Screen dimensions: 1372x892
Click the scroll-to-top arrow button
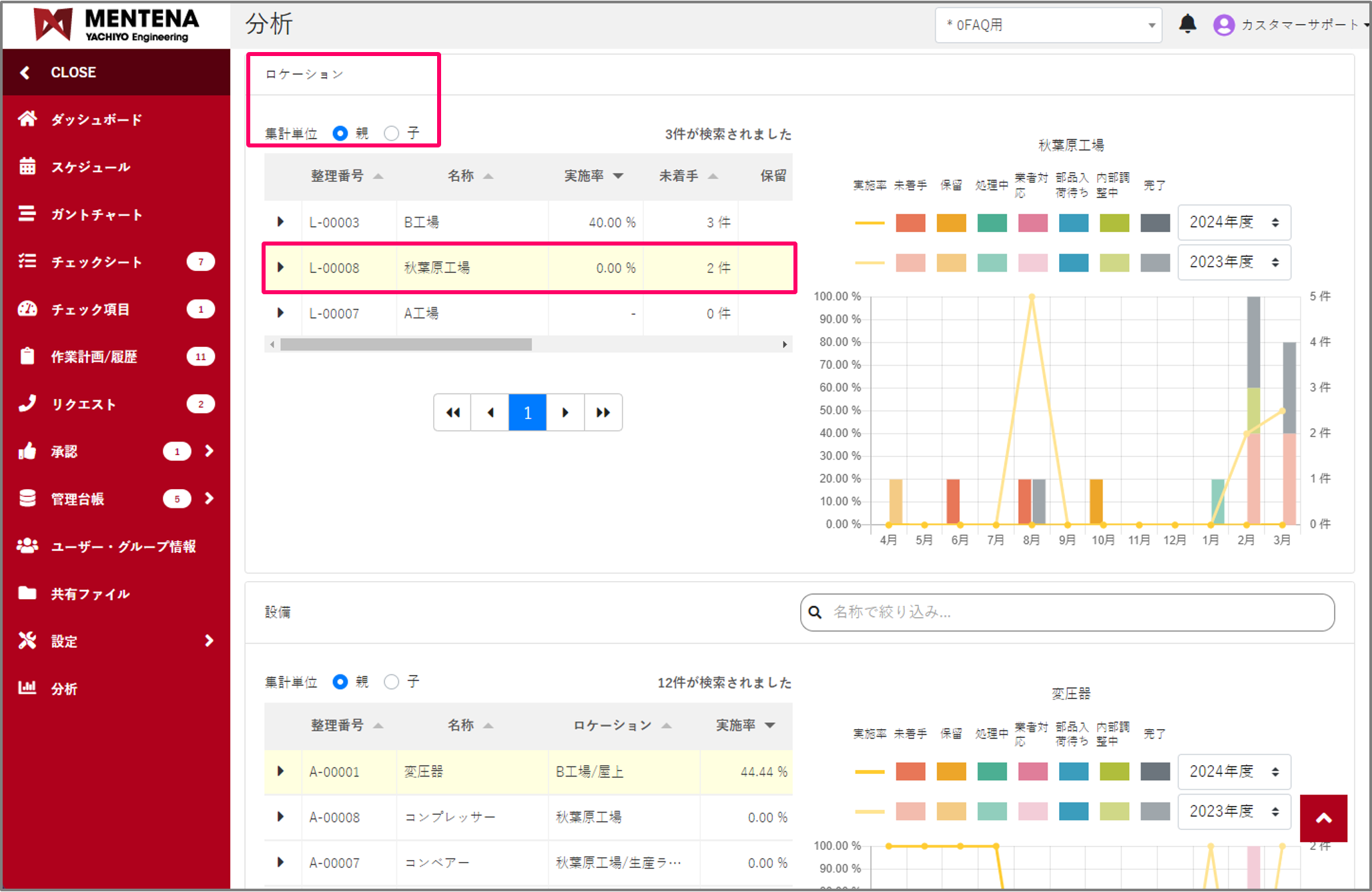pyautogui.click(x=1323, y=818)
